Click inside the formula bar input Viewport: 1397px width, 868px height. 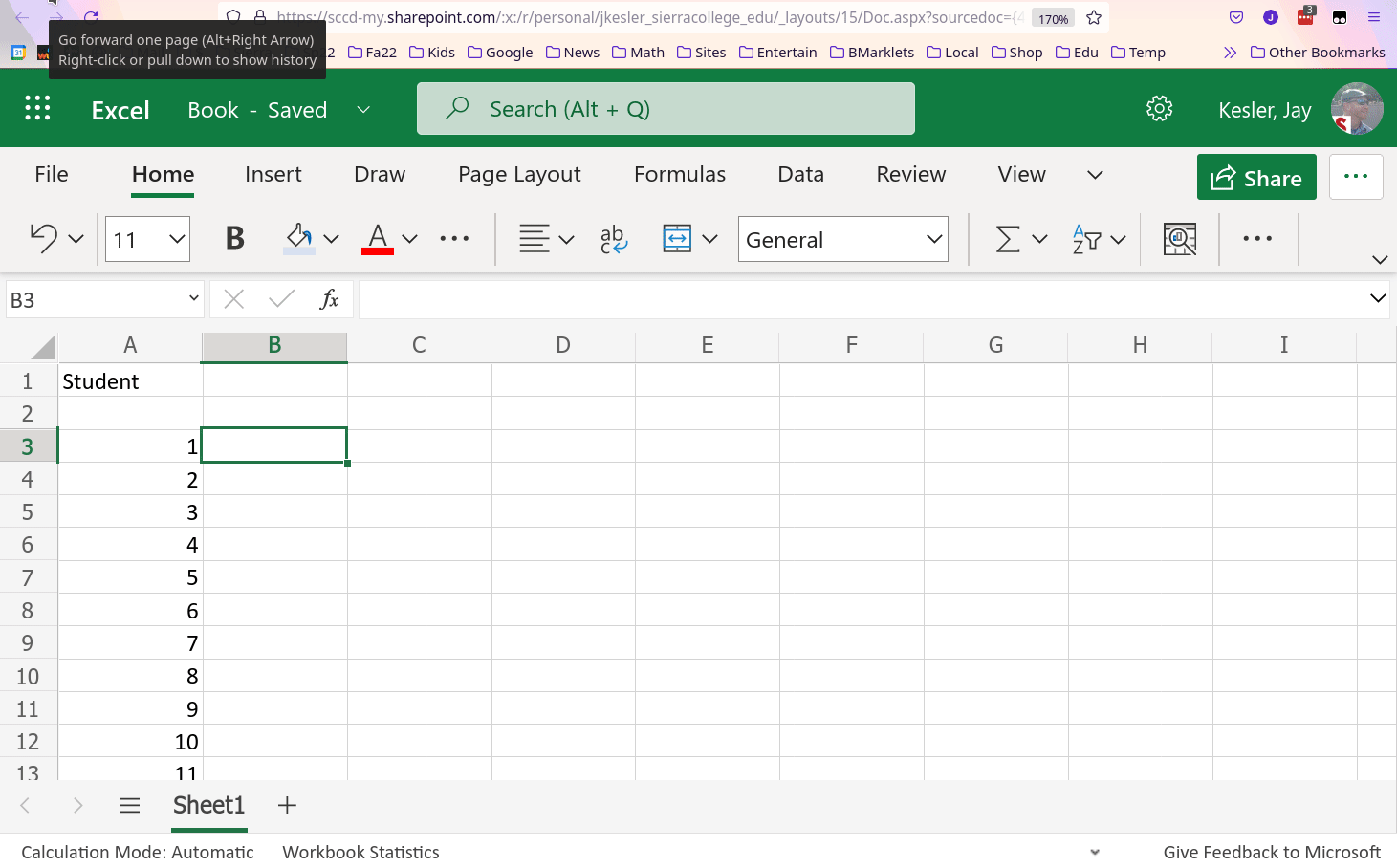pos(861,299)
